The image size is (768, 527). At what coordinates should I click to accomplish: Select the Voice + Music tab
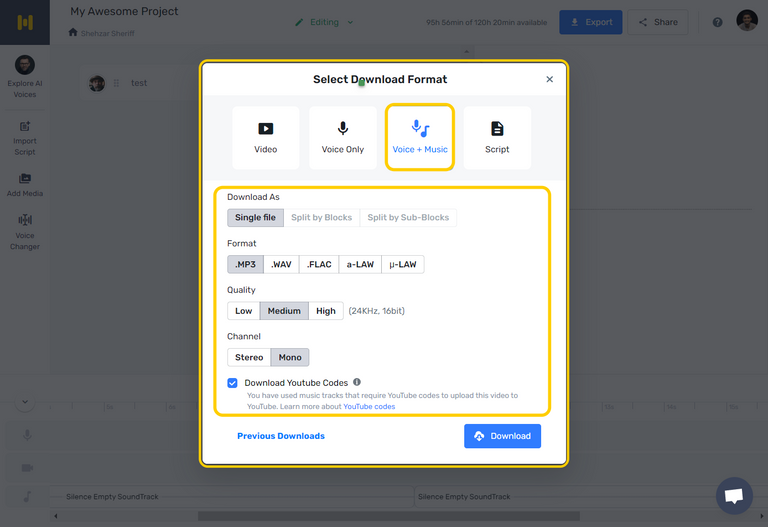420,138
